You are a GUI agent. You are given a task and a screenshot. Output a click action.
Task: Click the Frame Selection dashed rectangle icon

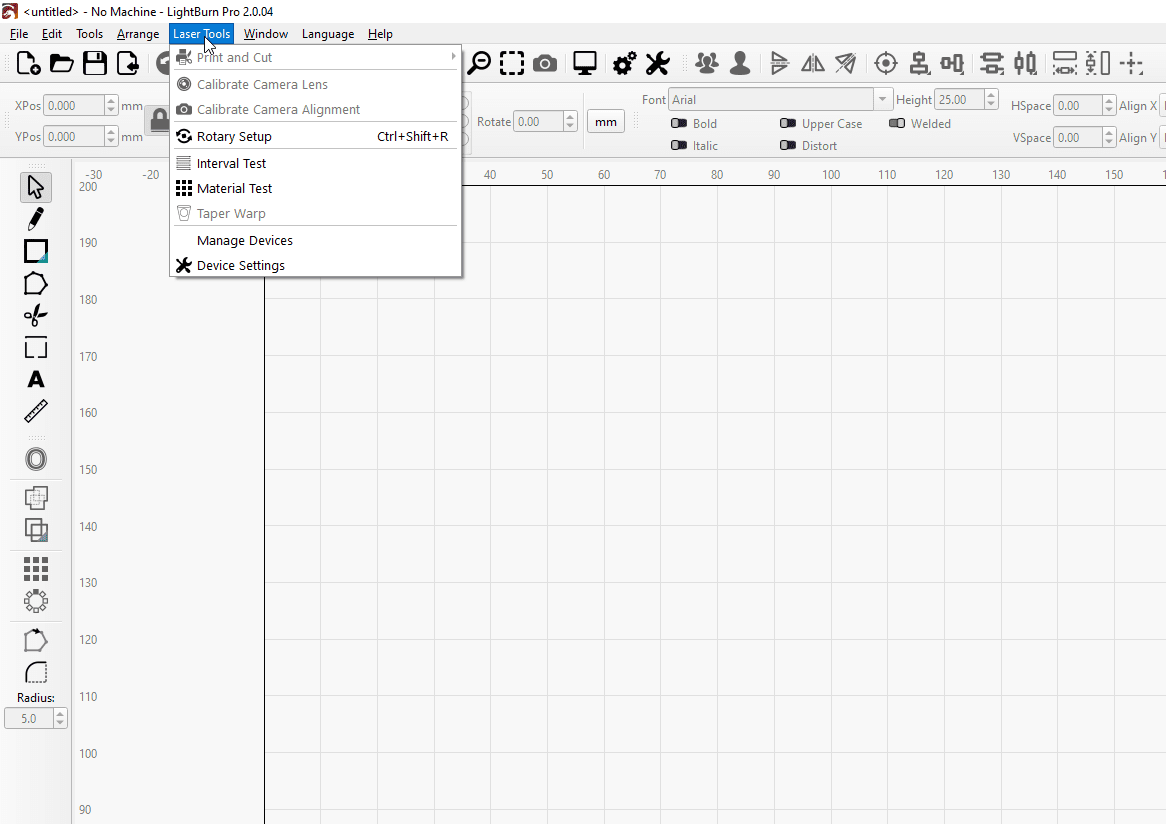coord(512,63)
